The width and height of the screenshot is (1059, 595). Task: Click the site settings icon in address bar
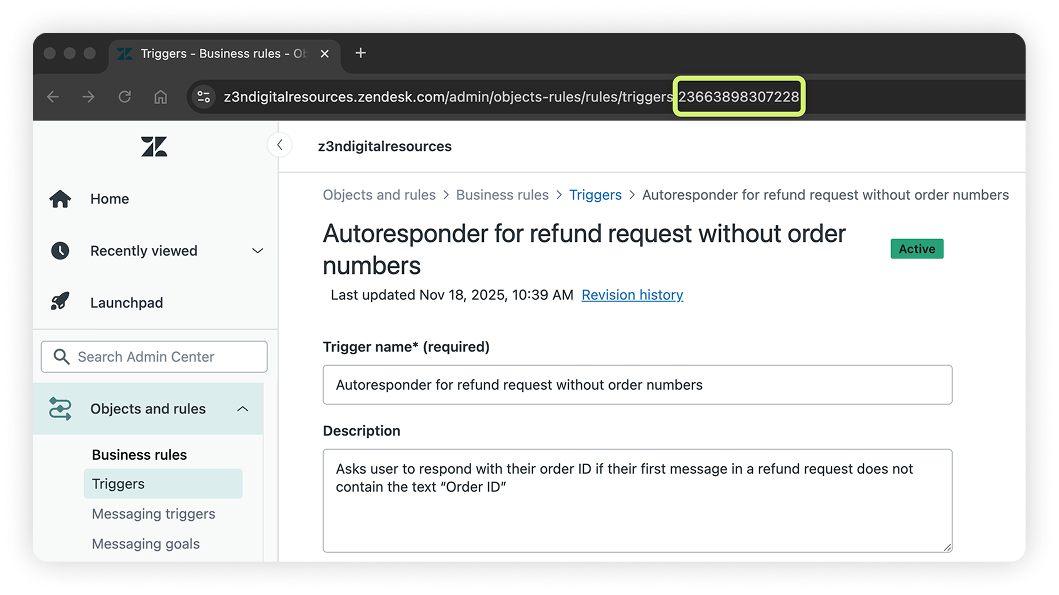point(204,97)
